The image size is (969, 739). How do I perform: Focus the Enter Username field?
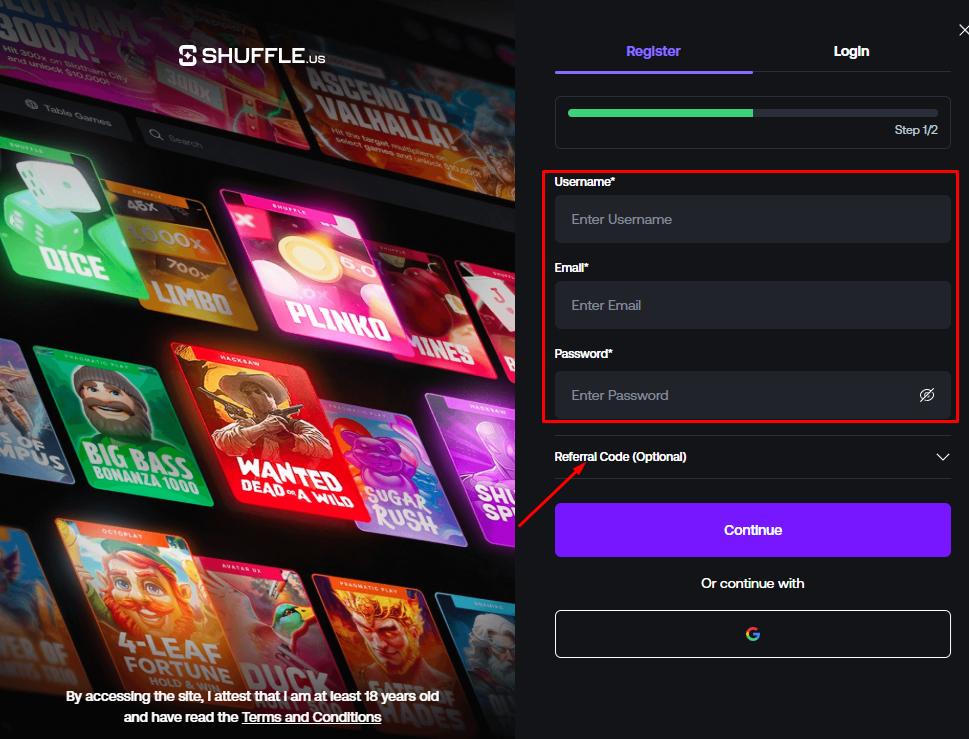click(x=752, y=219)
